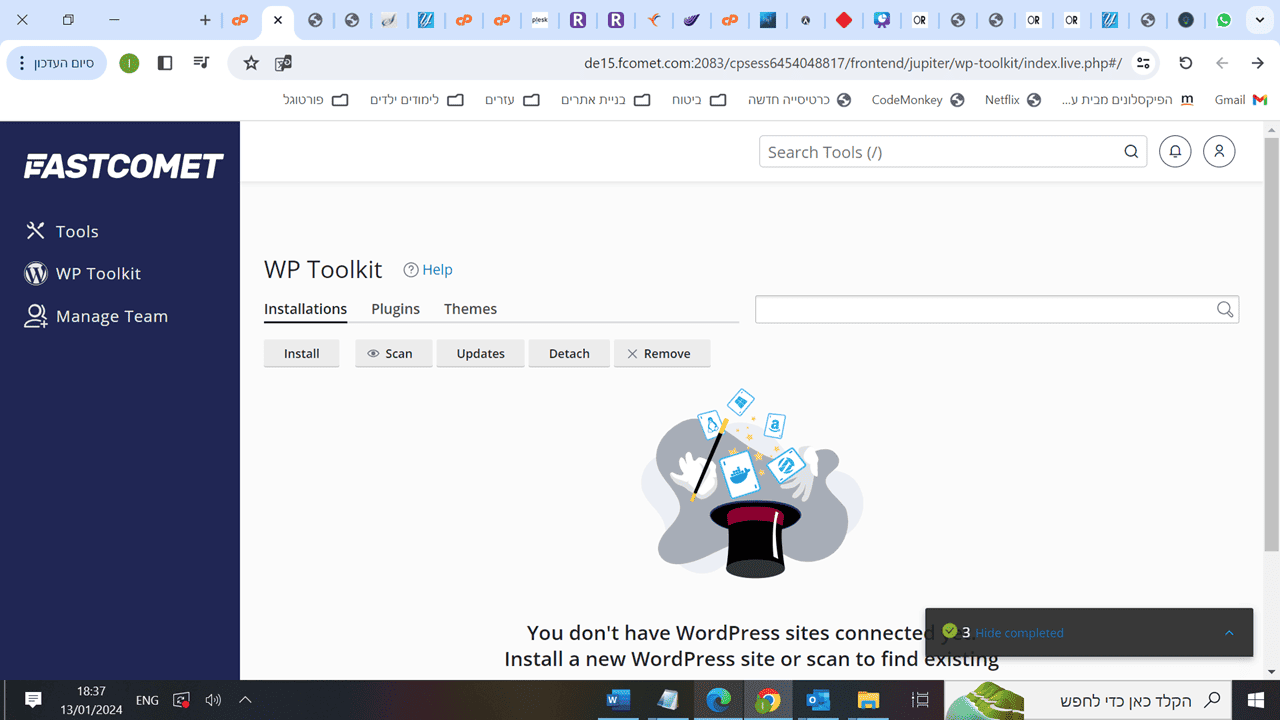Screen dimensions: 1280x720
Task: Collapse the completed tasks notification chevron
Action: tap(1229, 633)
